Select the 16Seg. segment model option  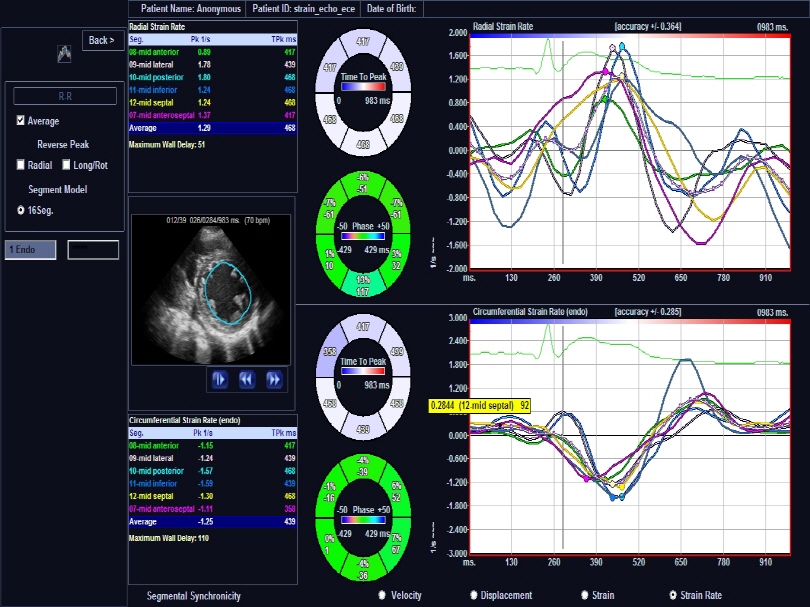[x=22, y=209]
